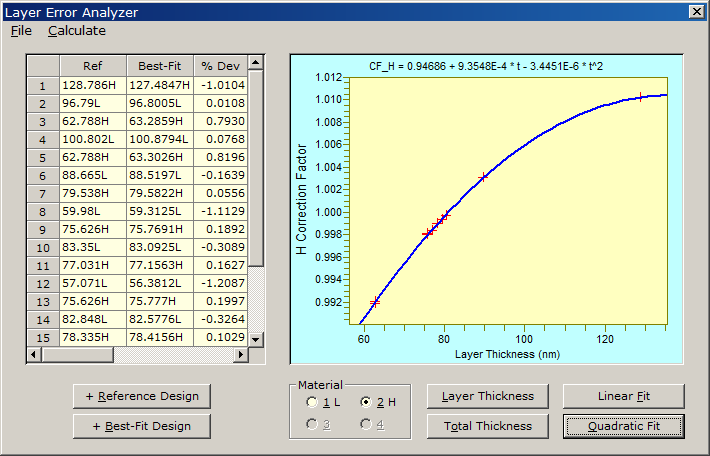
Task: Click the horizontal scrollbar thumb of the table
Action: (77, 355)
